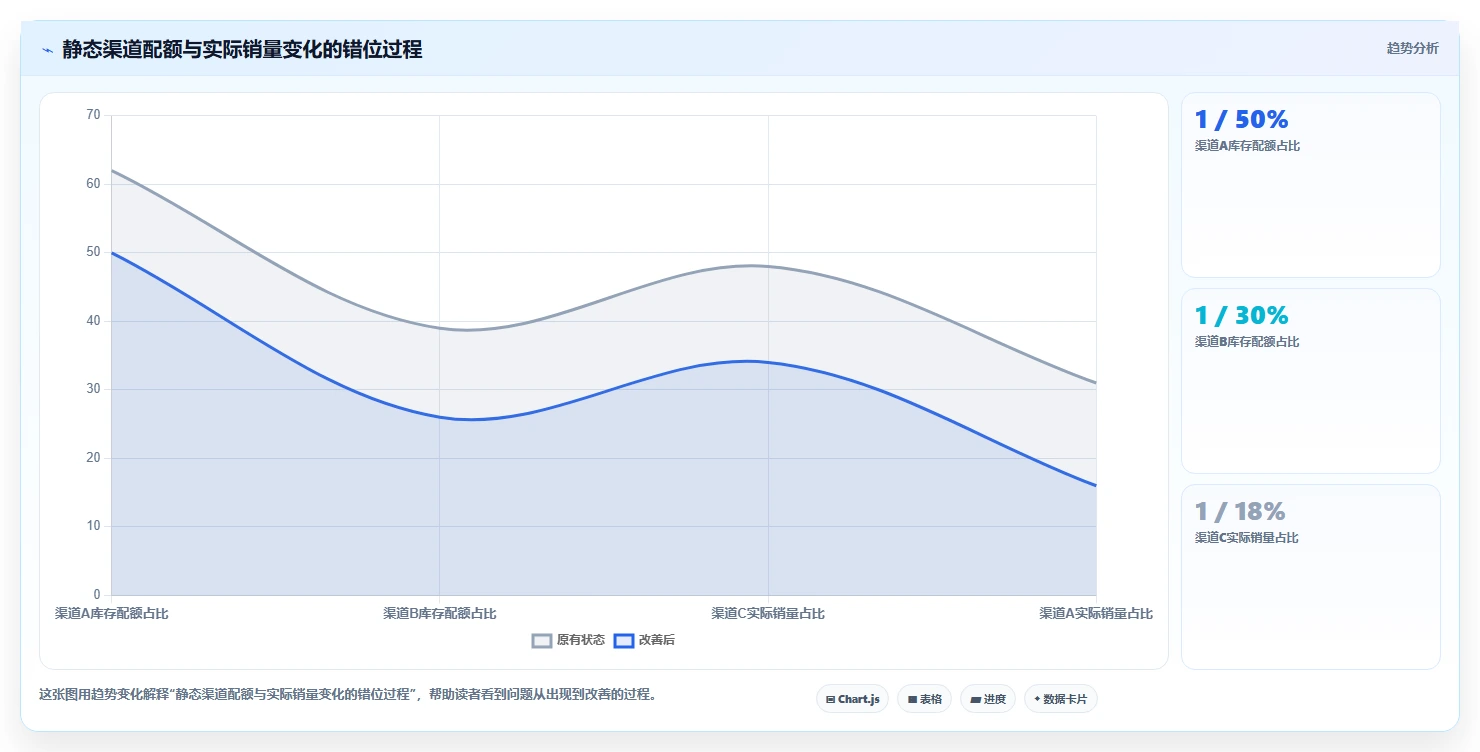Select the Chart.js tag

pos(852,699)
